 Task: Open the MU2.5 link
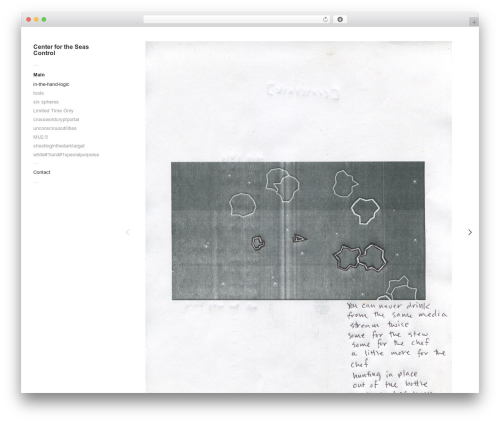coord(40,137)
